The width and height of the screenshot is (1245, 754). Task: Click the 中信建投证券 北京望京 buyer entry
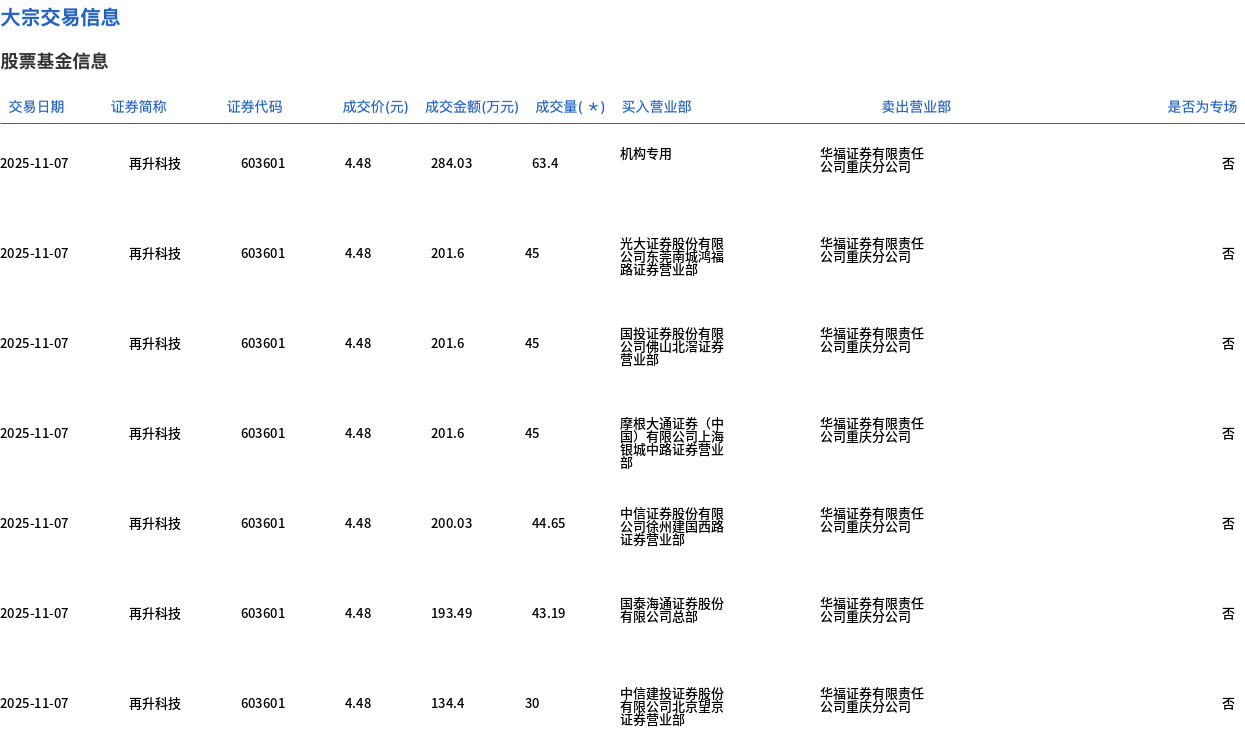coord(672,707)
